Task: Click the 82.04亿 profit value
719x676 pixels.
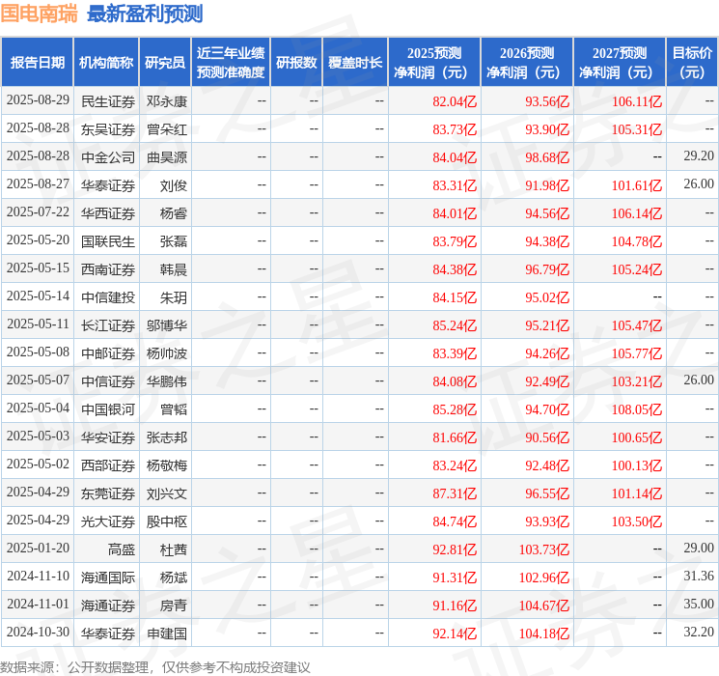Action: 454,101
